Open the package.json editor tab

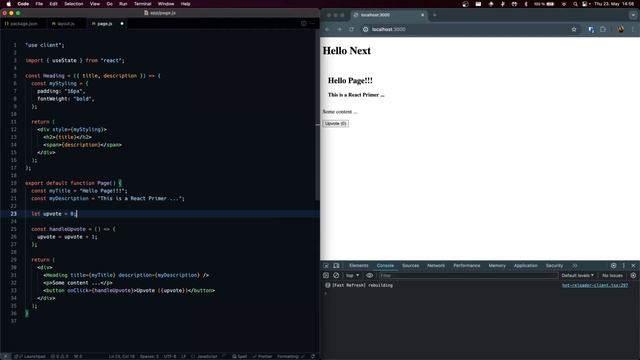[x=22, y=24]
